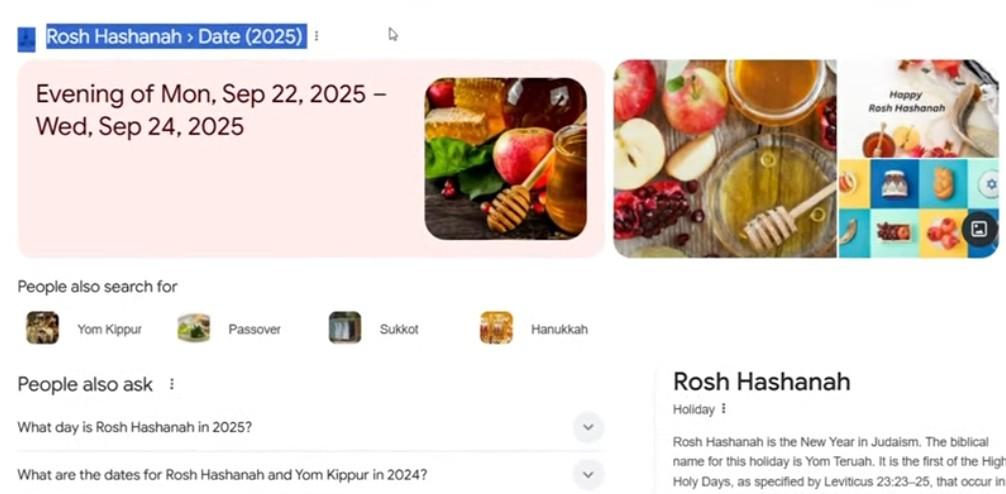Image resolution: width=1006 pixels, height=494 pixels.
Task: Click the Sukkot related search link
Action: click(x=399, y=330)
